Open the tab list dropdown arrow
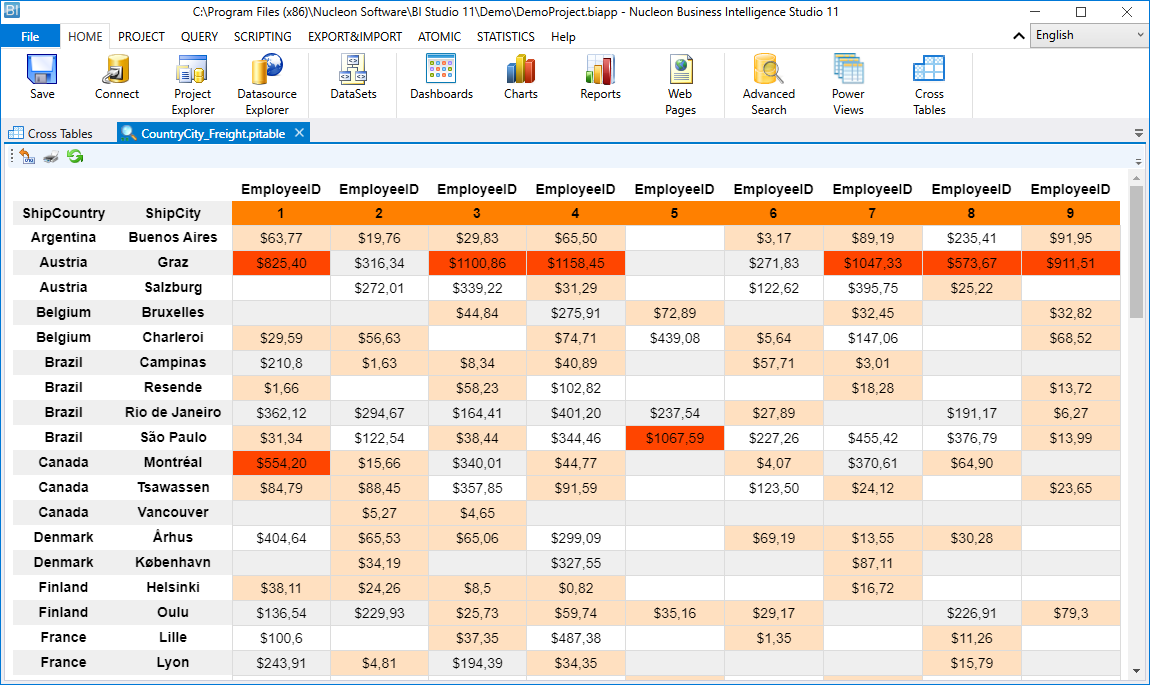The width and height of the screenshot is (1150, 685). pos(1138,133)
